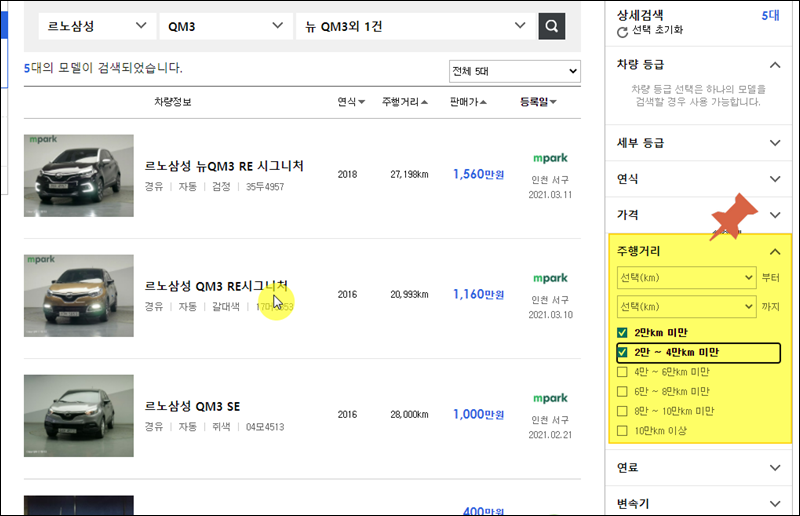Image resolution: width=800 pixels, height=516 pixels.
Task: Click the 1,160만원 price
Action: [x=479, y=294]
